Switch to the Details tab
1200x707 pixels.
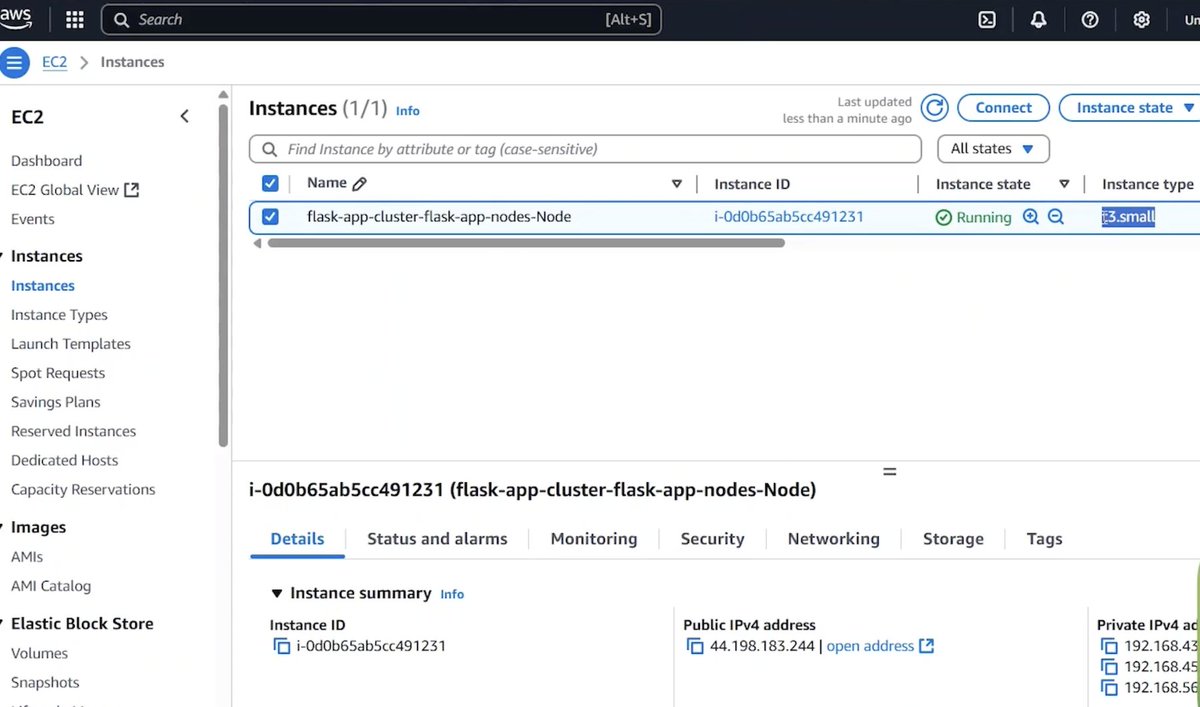click(x=297, y=539)
